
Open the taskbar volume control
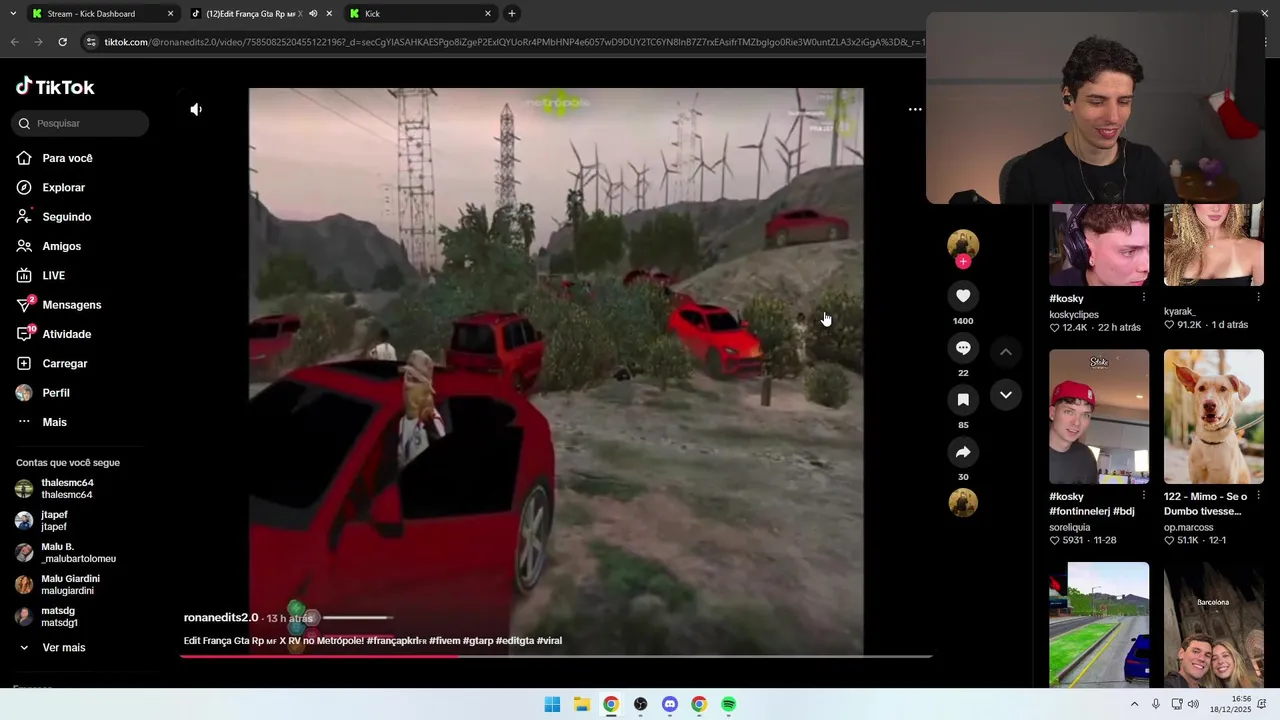coord(1193,704)
